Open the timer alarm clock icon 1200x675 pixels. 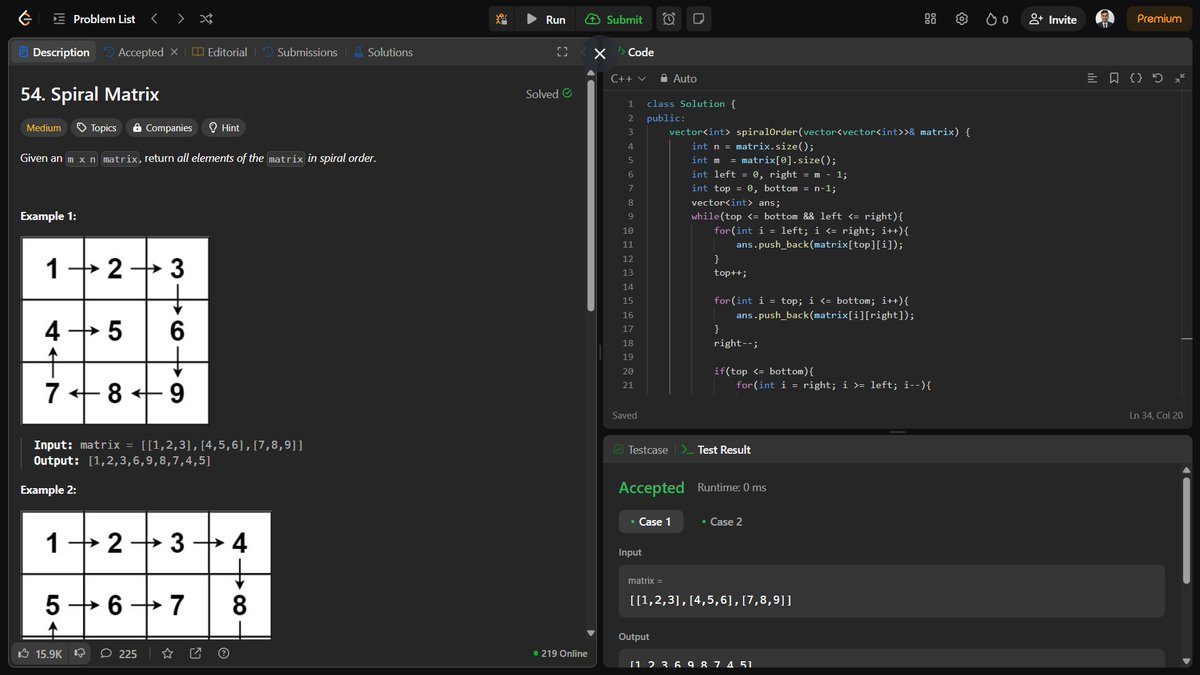(669, 19)
